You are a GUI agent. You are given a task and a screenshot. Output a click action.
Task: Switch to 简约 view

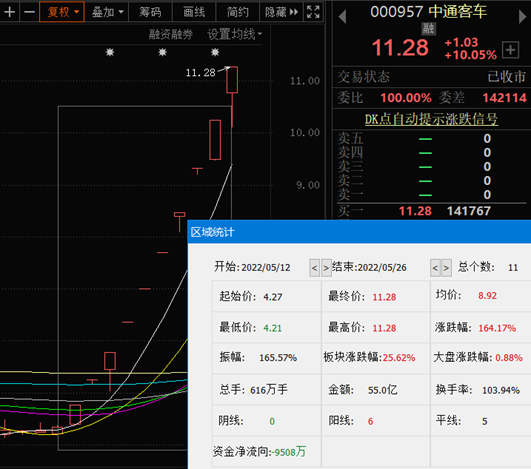(237, 12)
